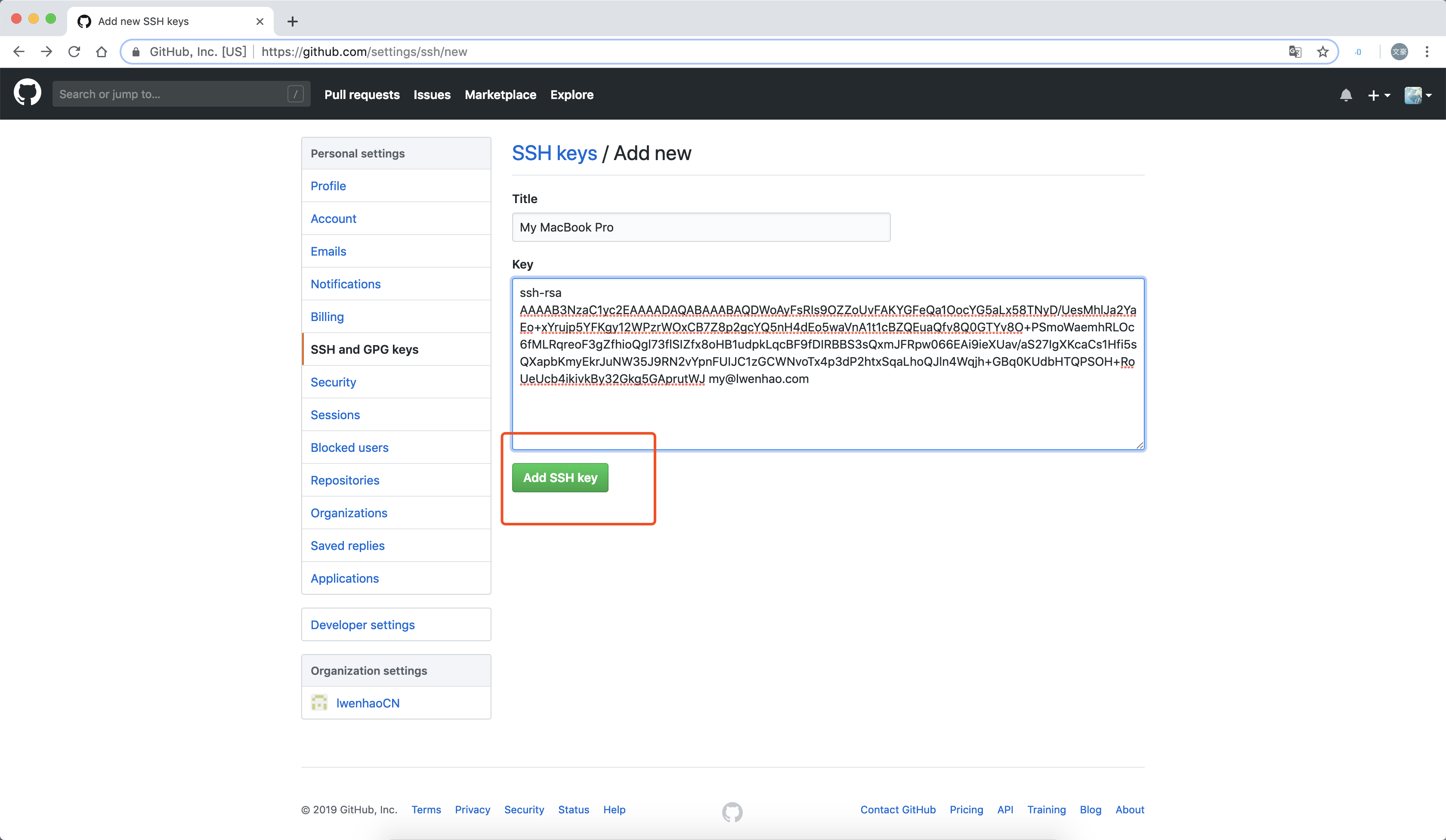
Task: Open Blog link in footer
Action: 1090,809
